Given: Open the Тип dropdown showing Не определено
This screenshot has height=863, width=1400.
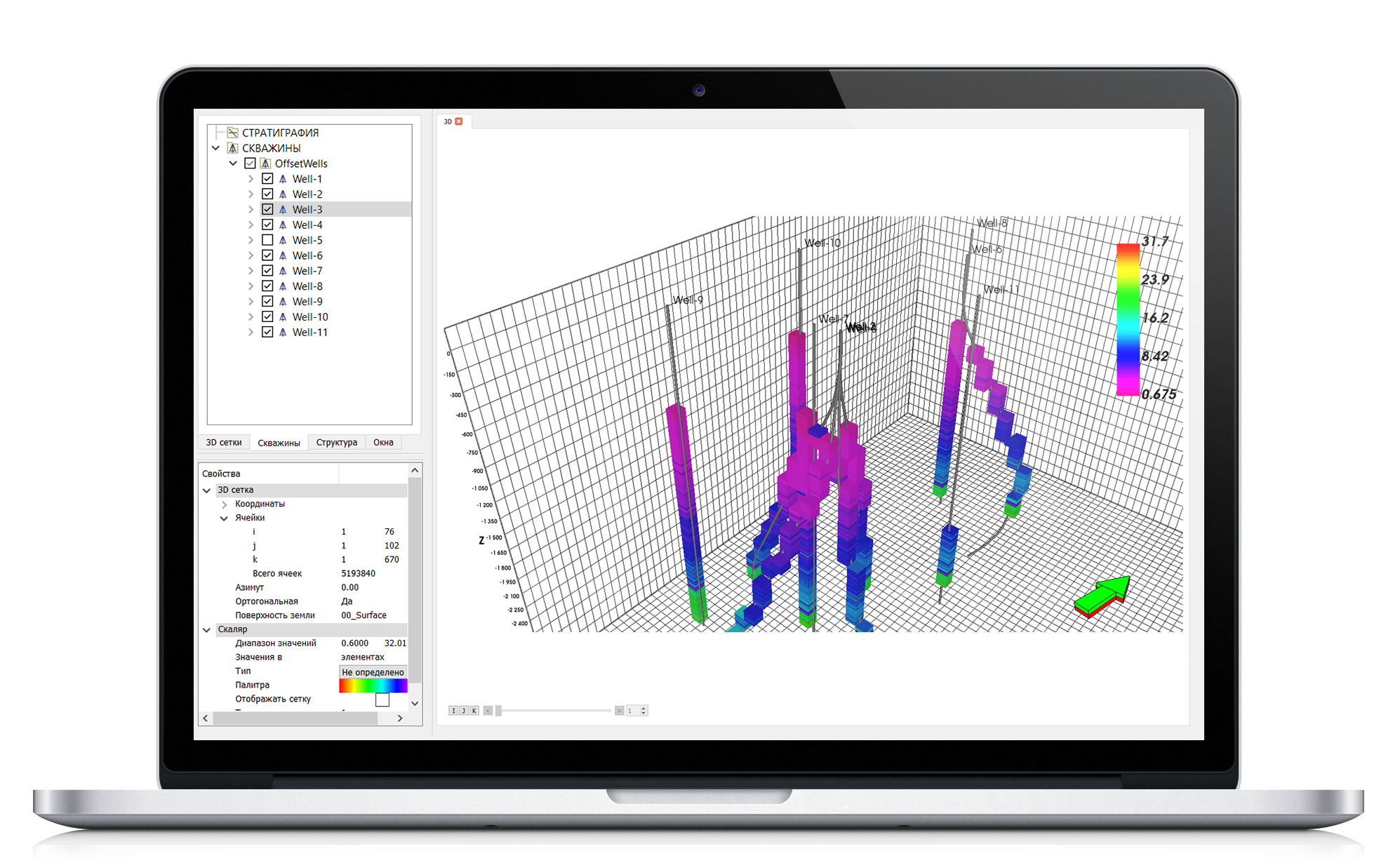Looking at the screenshot, I should coord(373,672).
